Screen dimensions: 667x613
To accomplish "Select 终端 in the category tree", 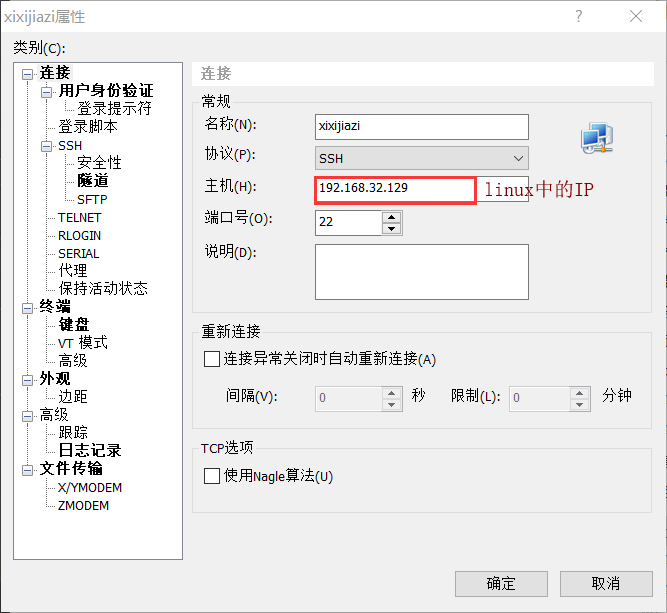I will (x=55, y=306).
